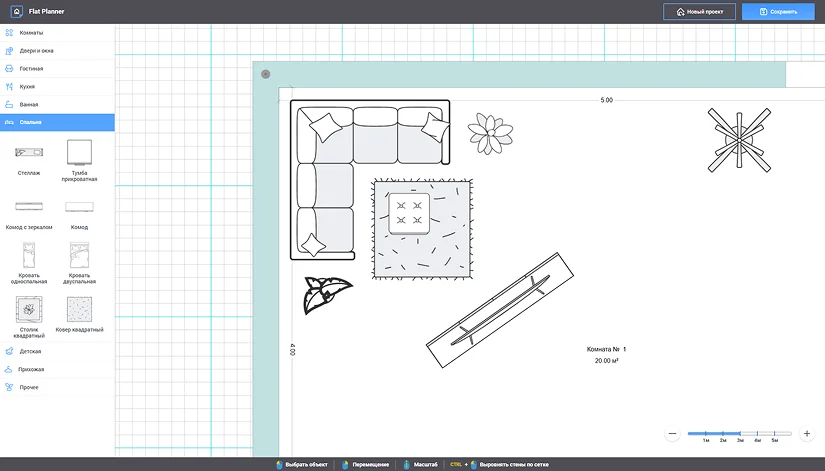Open the Комнаты category

[x=57, y=33]
